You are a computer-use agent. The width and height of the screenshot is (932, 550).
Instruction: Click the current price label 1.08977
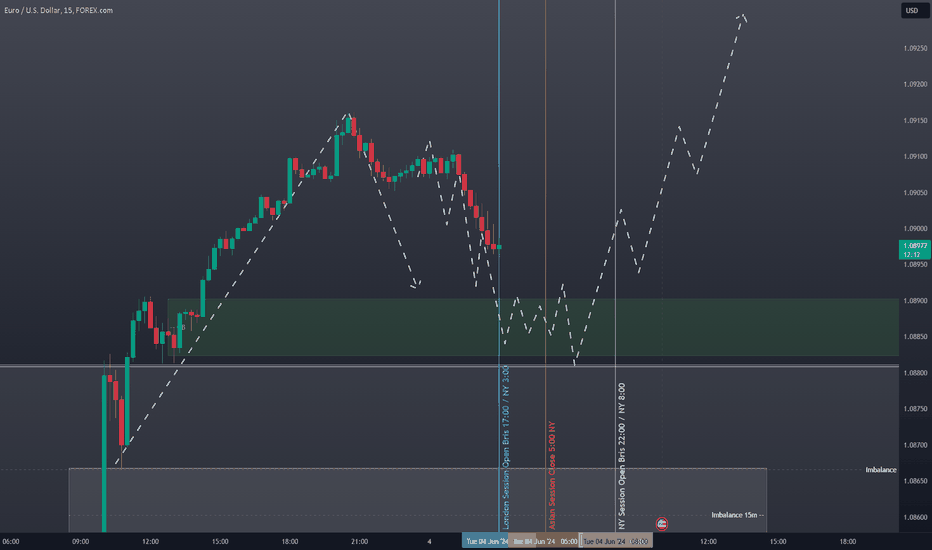915,250
